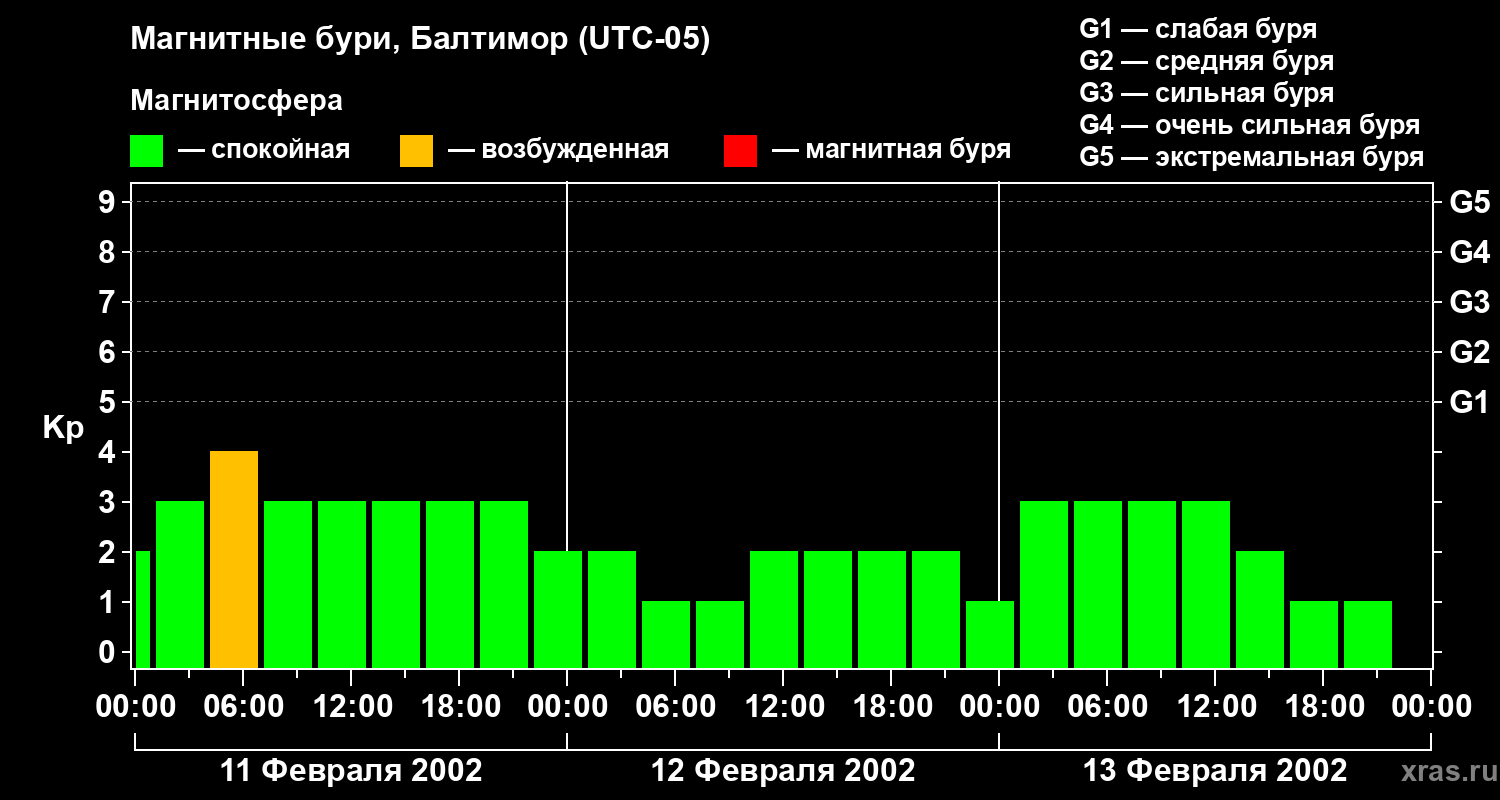Select the orange Kp 4 bar on 11 February
The image size is (1500, 800).
click(234, 559)
